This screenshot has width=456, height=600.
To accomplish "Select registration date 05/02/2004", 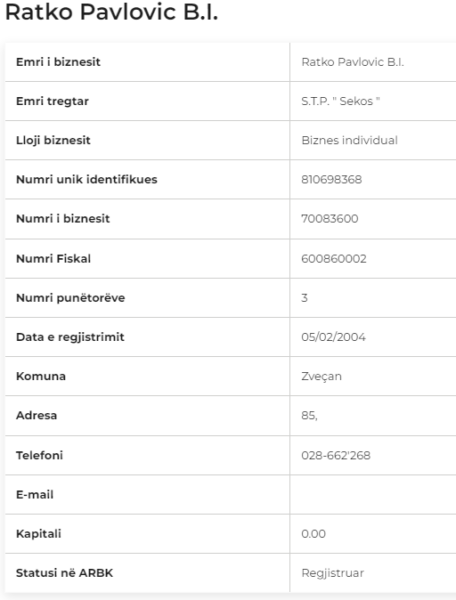I will click(333, 337).
